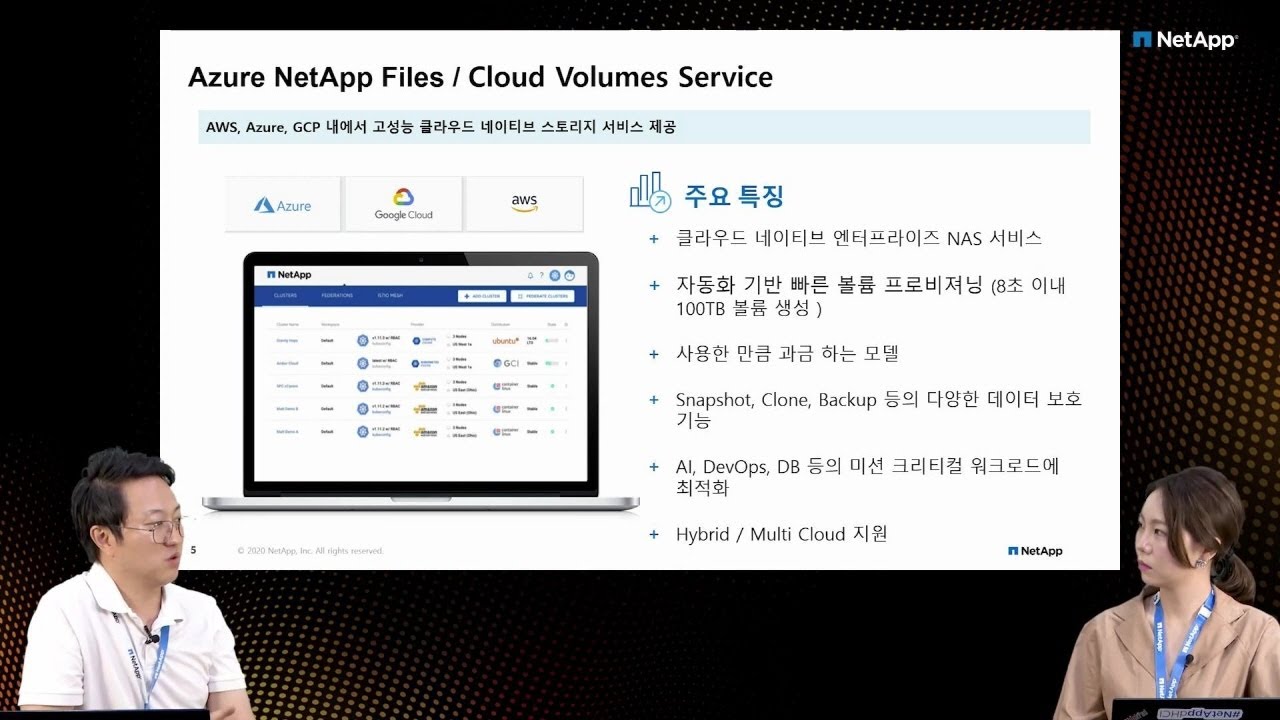1280x720 pixels.
Task: Click the provider logo in the ubuntu row
Action: [x=425, y=340]
